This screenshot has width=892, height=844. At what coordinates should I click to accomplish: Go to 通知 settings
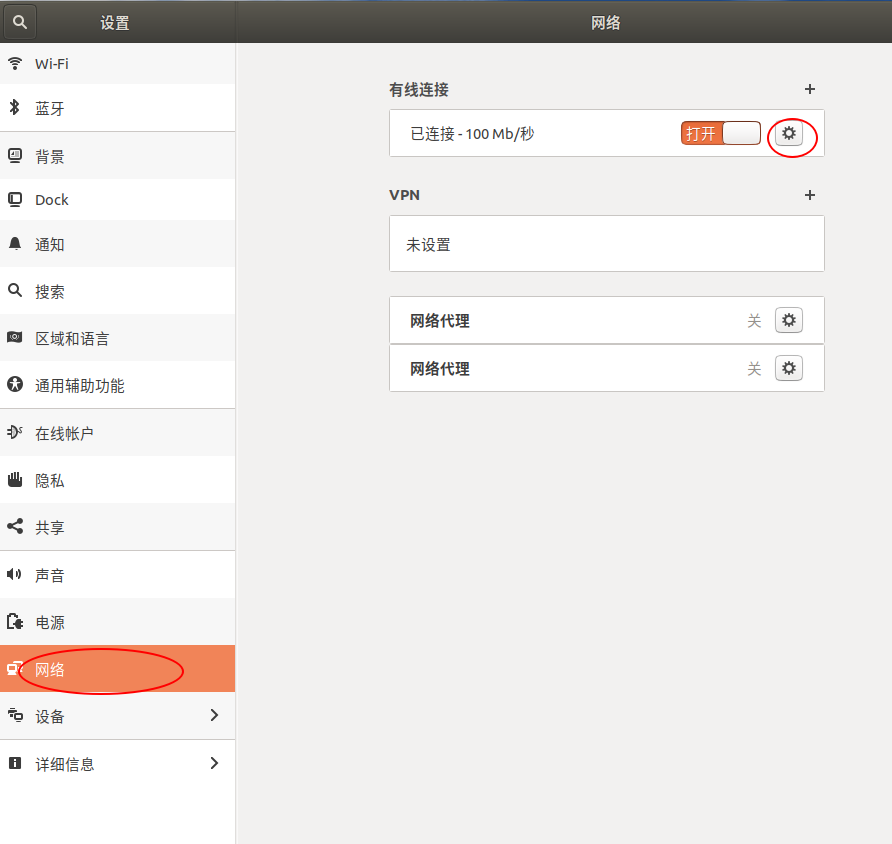tap(117, 244)
